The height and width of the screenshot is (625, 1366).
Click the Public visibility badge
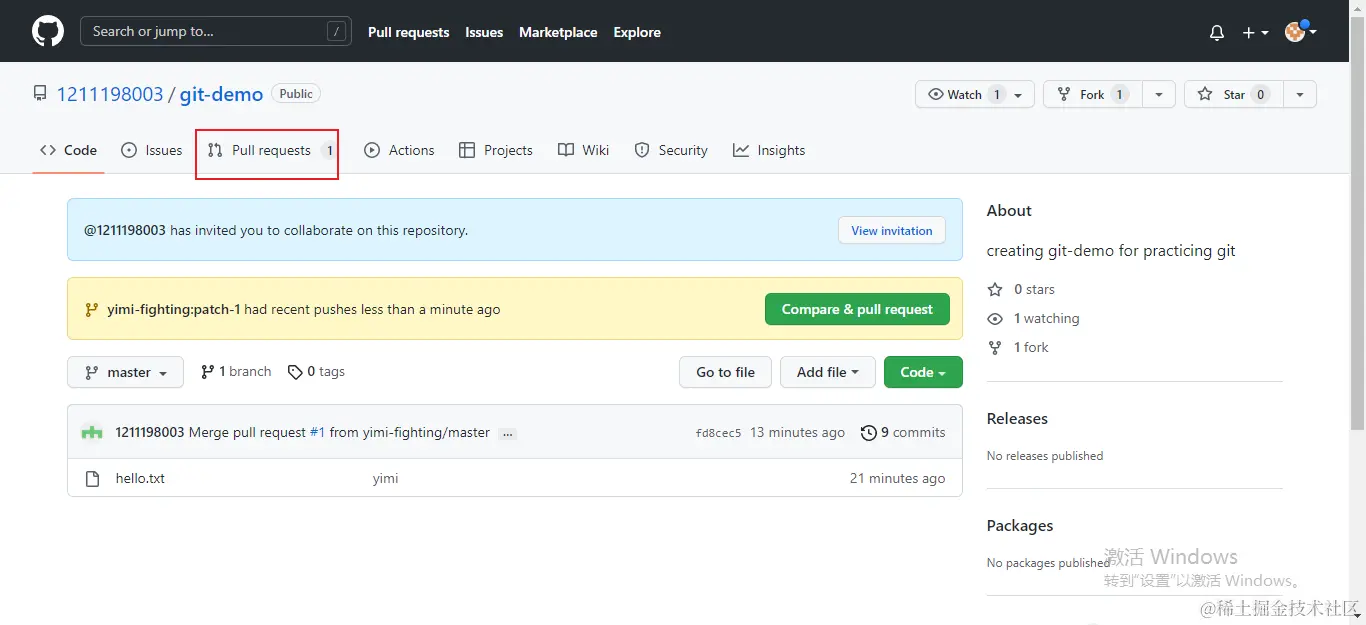point(296,94)
